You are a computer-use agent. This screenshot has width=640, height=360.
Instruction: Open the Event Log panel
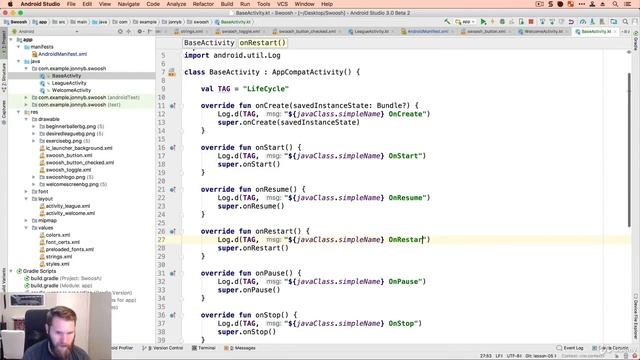(570, 348)
